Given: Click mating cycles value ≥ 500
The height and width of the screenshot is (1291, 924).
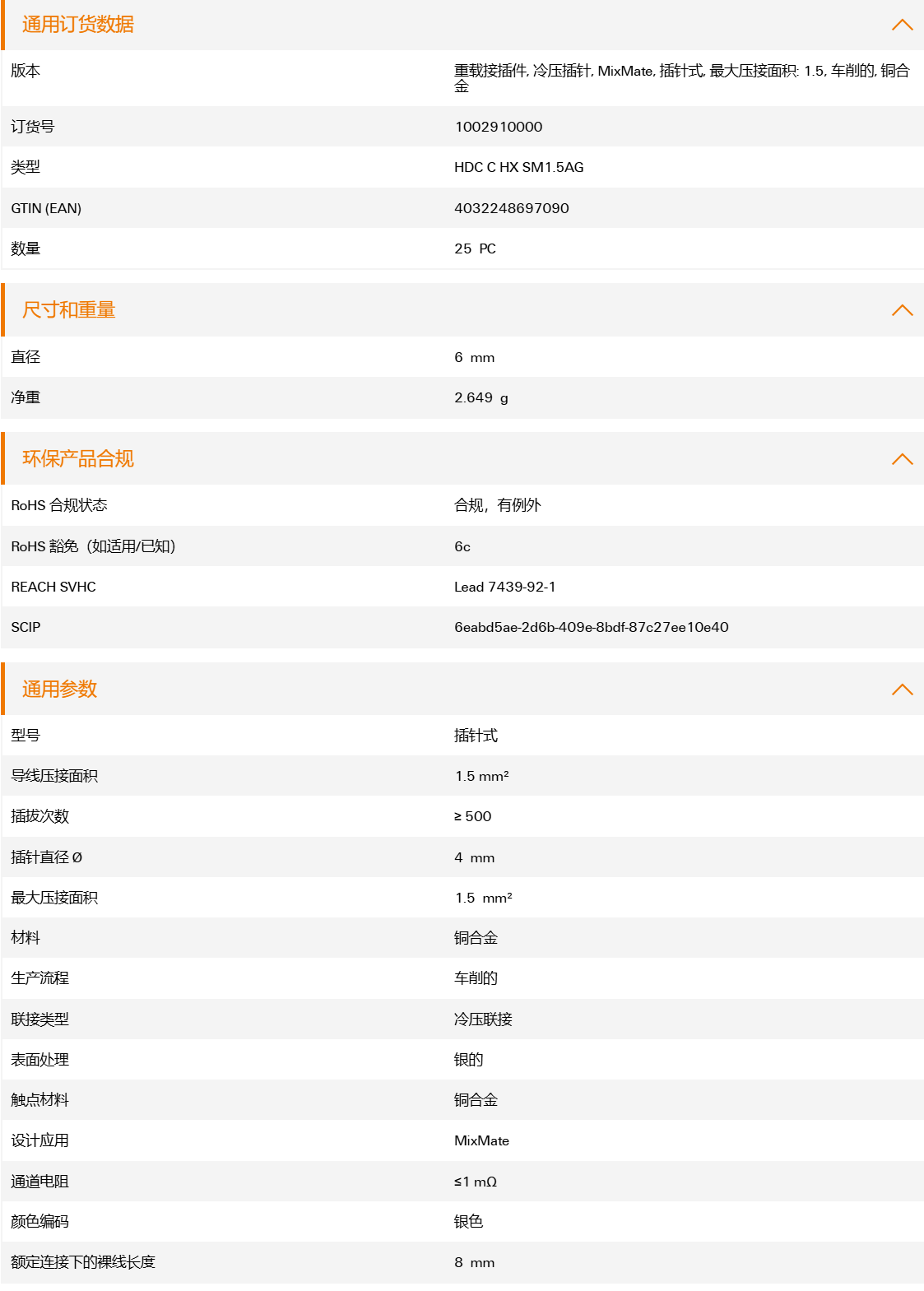Looking at the screenshot, I should [473, 816].
